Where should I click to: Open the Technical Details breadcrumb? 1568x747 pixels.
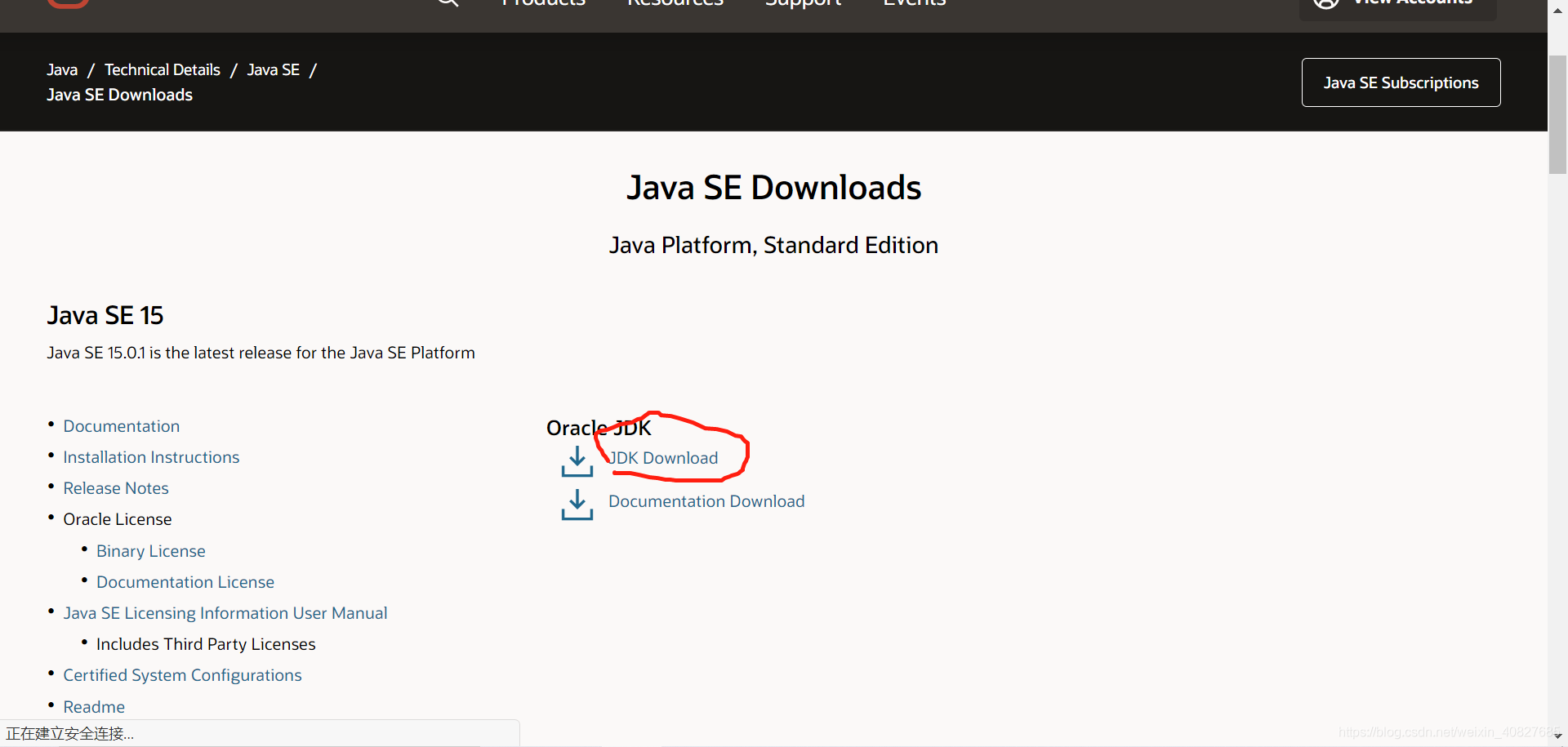(163, 70)
